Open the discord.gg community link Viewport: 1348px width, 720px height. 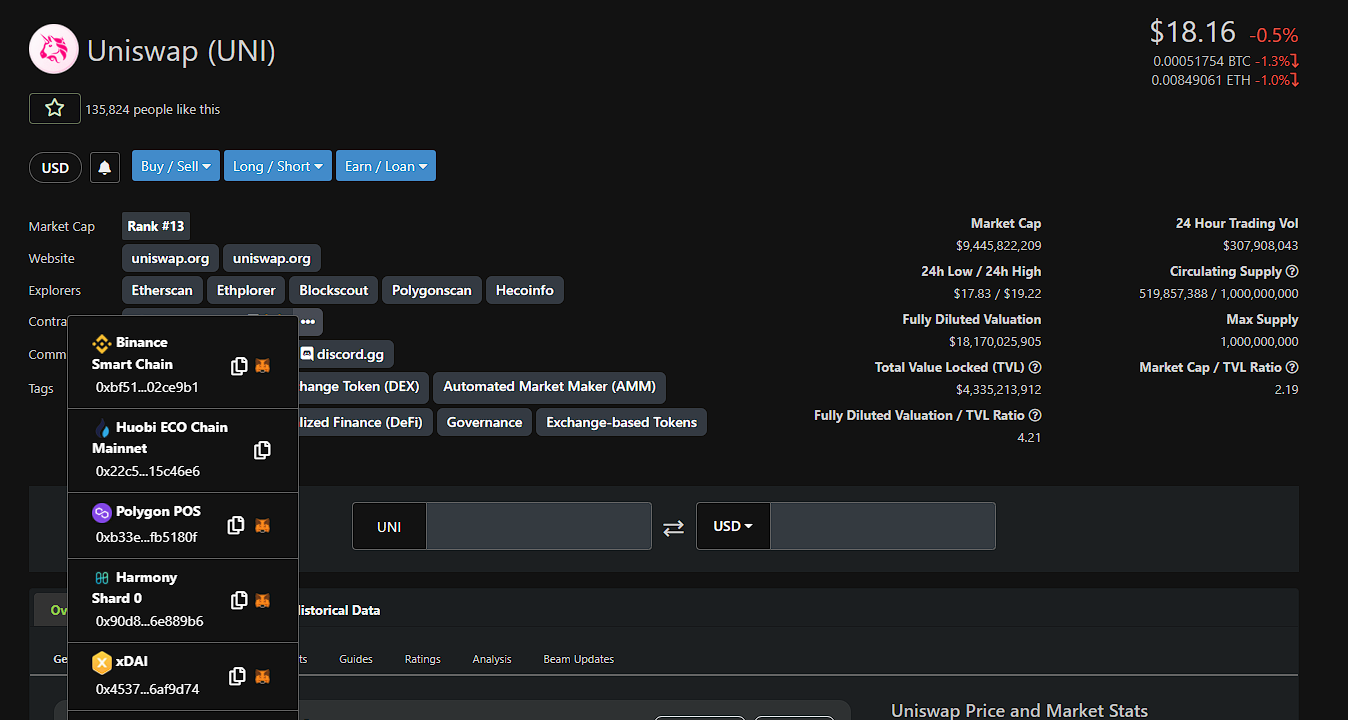346,354
